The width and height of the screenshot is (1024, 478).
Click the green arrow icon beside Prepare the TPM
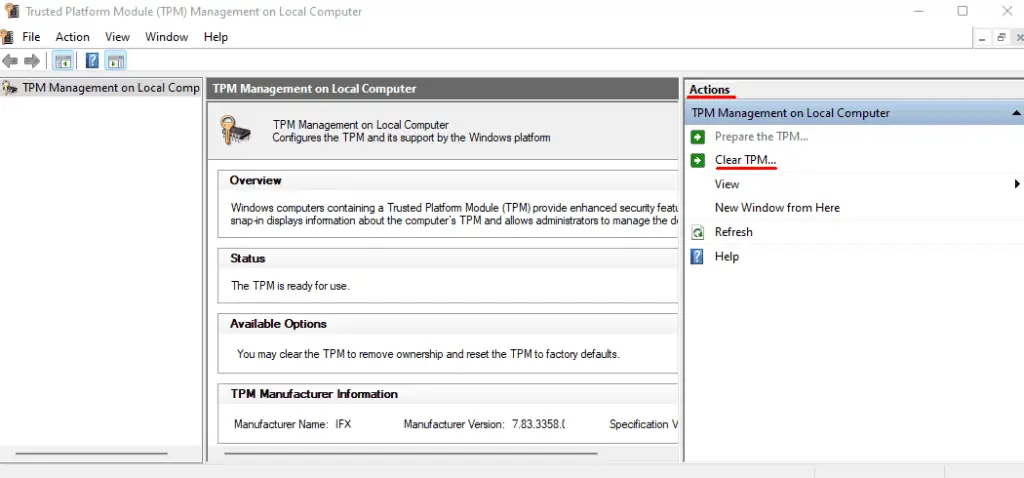coord(698,136)
